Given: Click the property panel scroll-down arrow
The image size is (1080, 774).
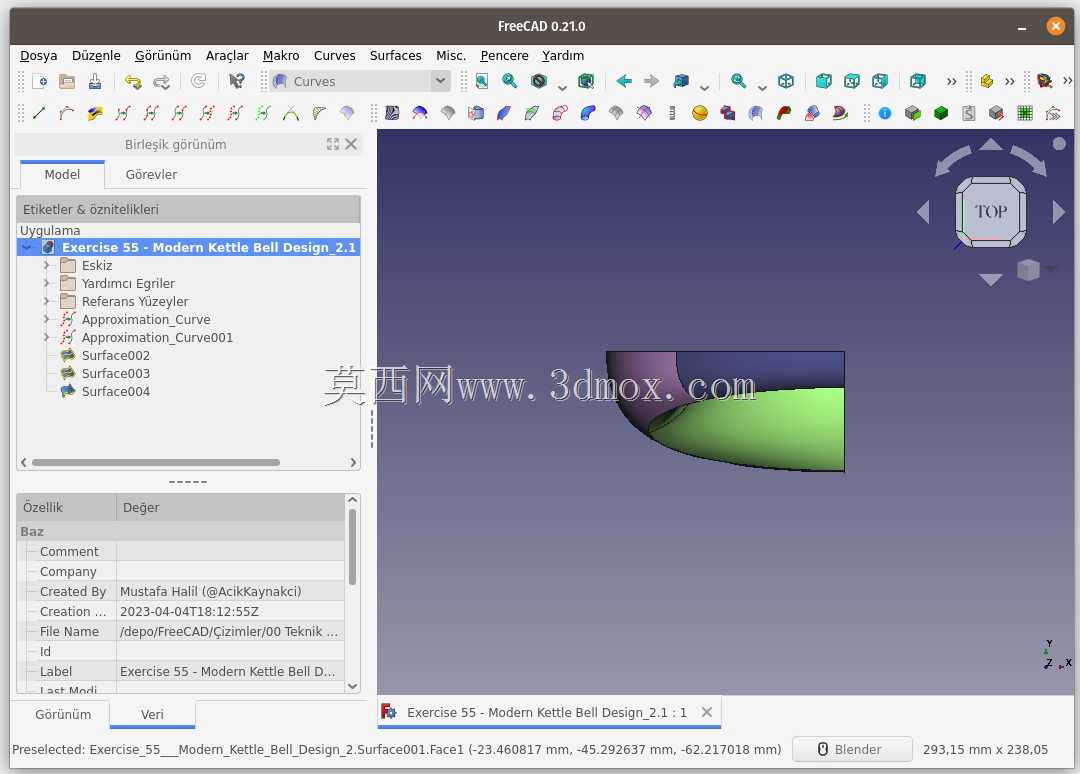Looking at the screenshot, I should 353,686.
